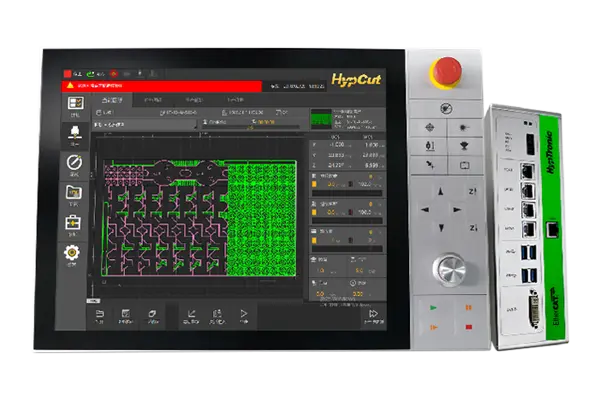Click the red round icon in the top bar
The width and height of the screenshot is (600, 400).
click(x=114, y=74)
